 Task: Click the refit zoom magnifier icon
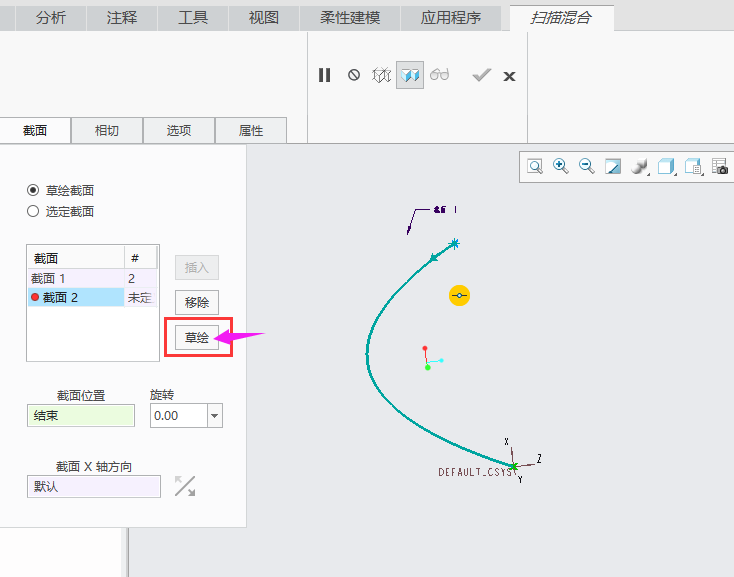click(535, 166)
